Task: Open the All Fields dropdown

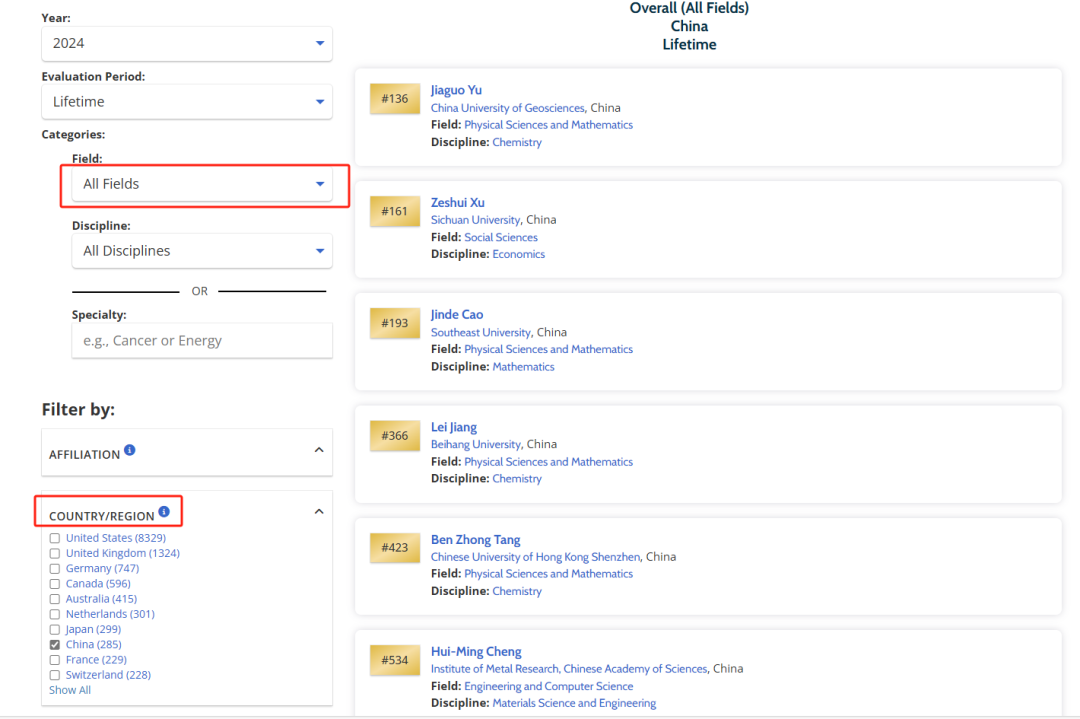Action: [202, 184]
